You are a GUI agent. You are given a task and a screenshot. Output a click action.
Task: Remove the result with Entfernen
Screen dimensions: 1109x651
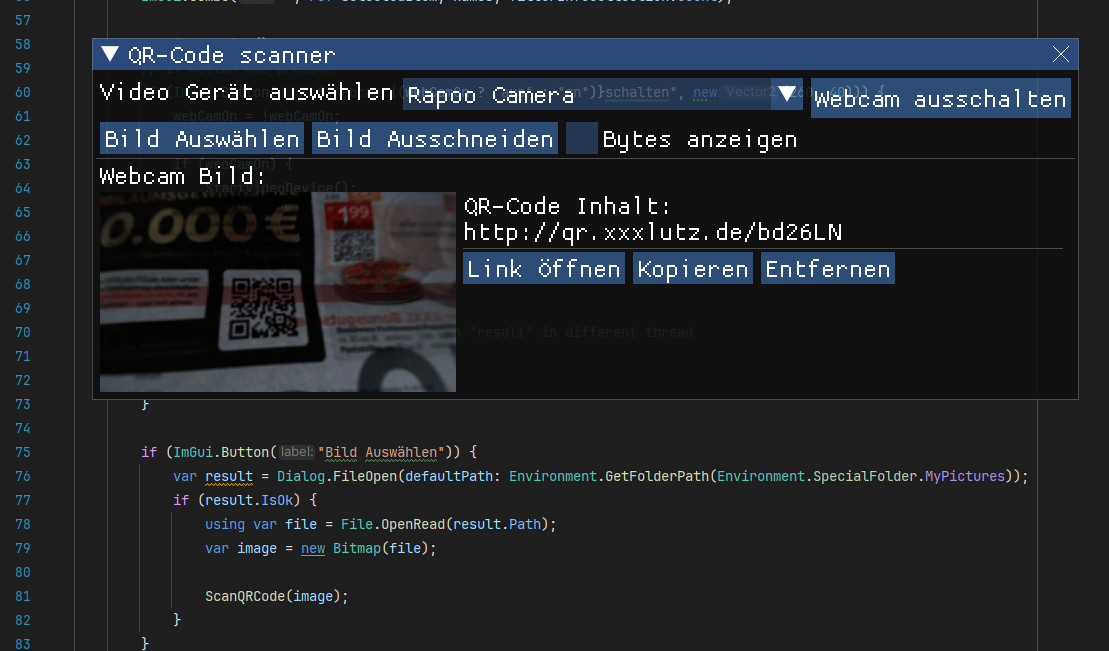[827, 269]
